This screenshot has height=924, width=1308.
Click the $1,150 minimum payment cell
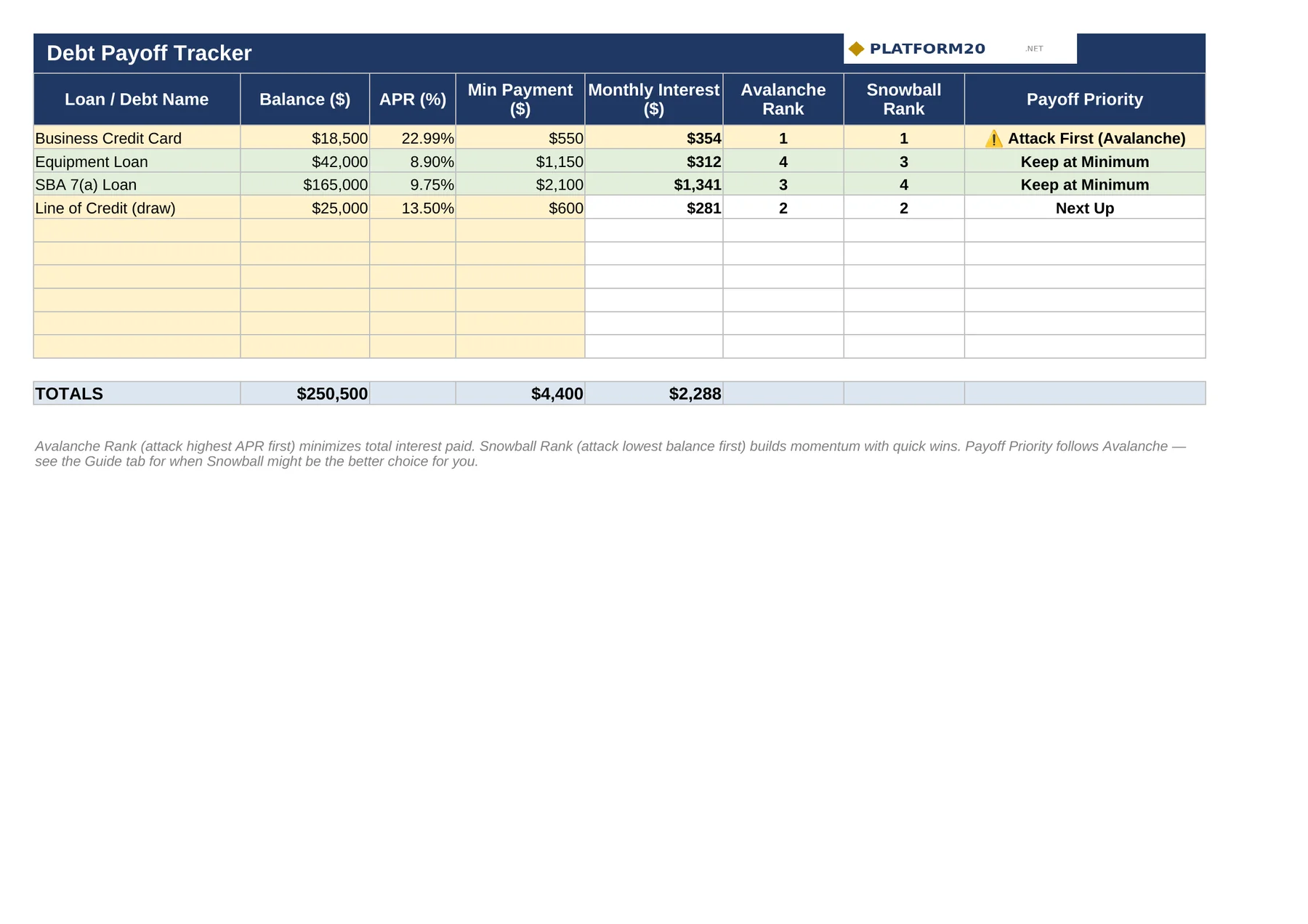pyautogui.click(x=520, y=161)
